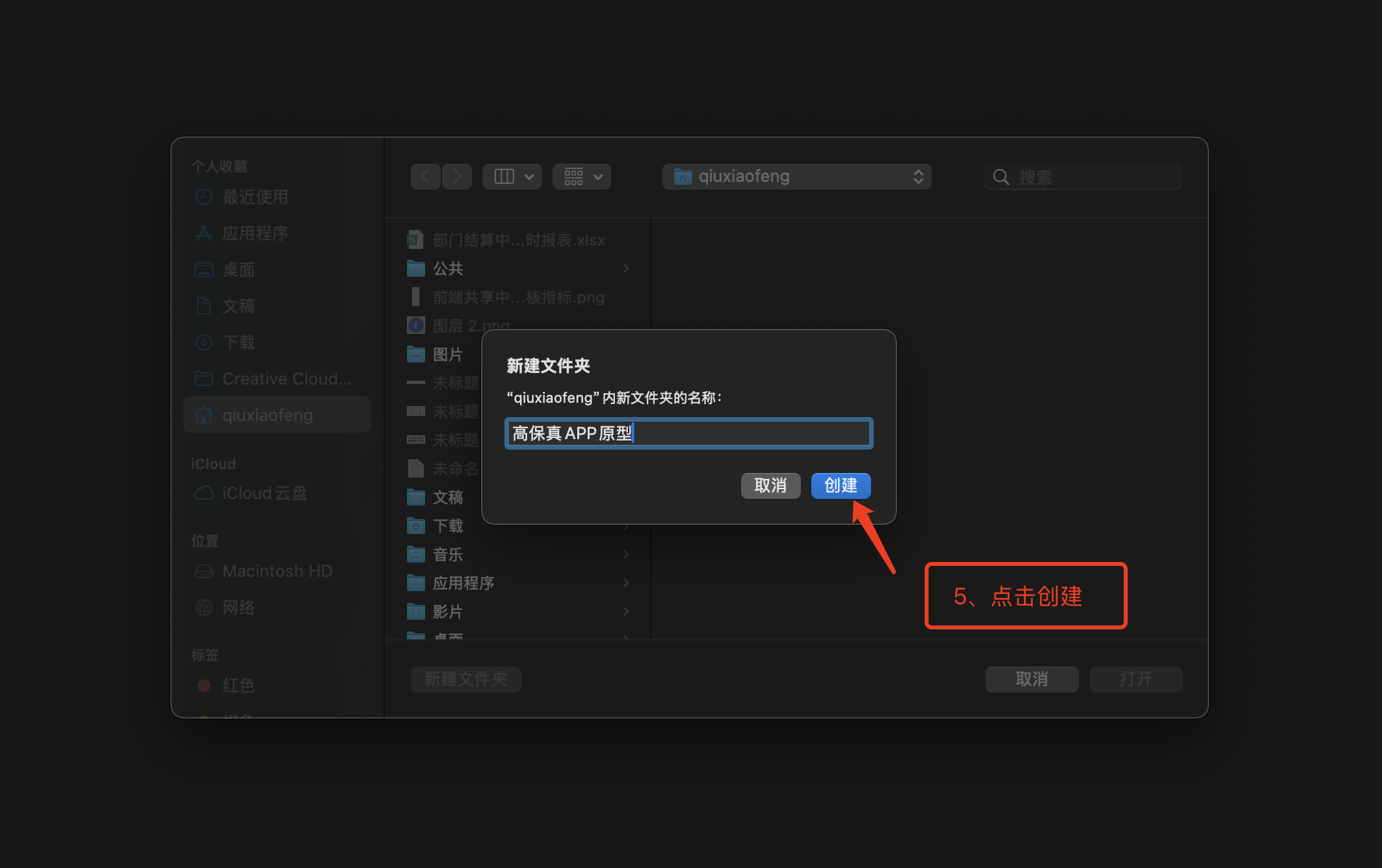This screenshot has height=868, width=1382.
Task: Click the forward navigation arrow
Action: [x=457, y=177]
